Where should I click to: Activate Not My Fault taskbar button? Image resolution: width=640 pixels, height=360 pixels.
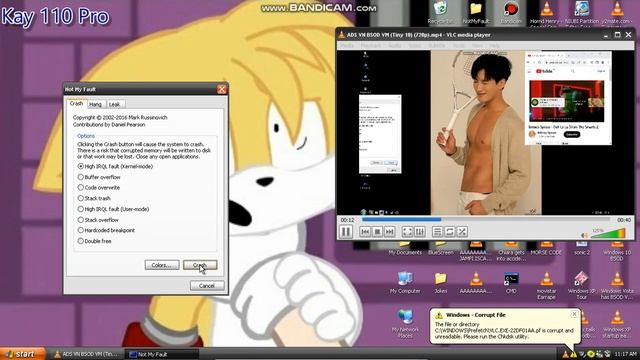click(x=162, y=354)
